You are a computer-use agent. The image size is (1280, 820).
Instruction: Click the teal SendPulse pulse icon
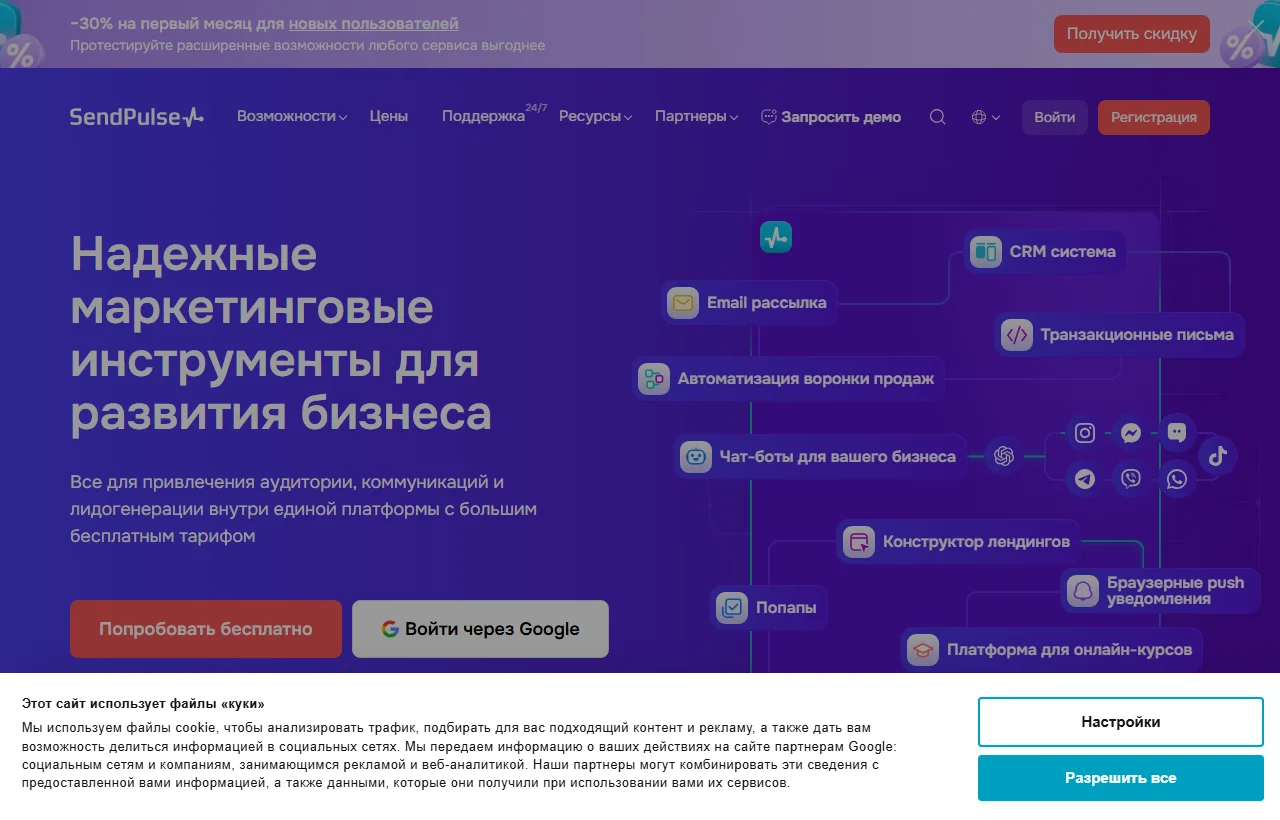click(x=776, y=237)
